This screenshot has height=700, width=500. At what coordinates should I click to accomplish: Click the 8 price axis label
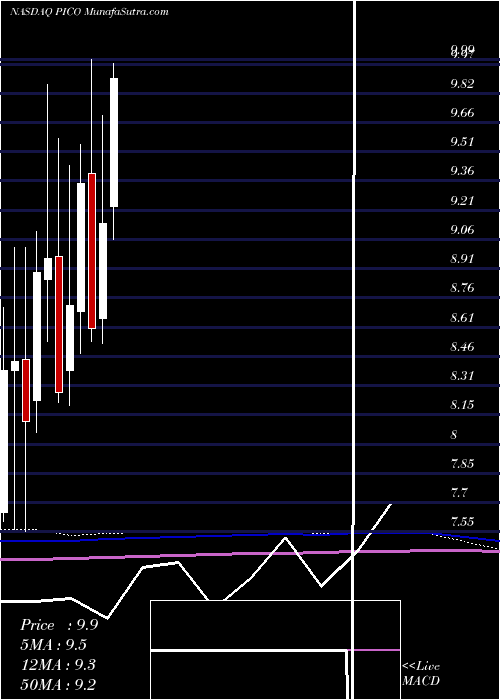pyautogui.click(x=454, y=434)
